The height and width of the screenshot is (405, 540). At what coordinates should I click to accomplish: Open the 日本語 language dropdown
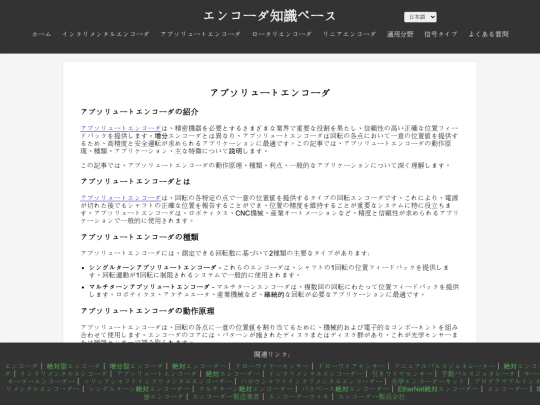(420, 17)
